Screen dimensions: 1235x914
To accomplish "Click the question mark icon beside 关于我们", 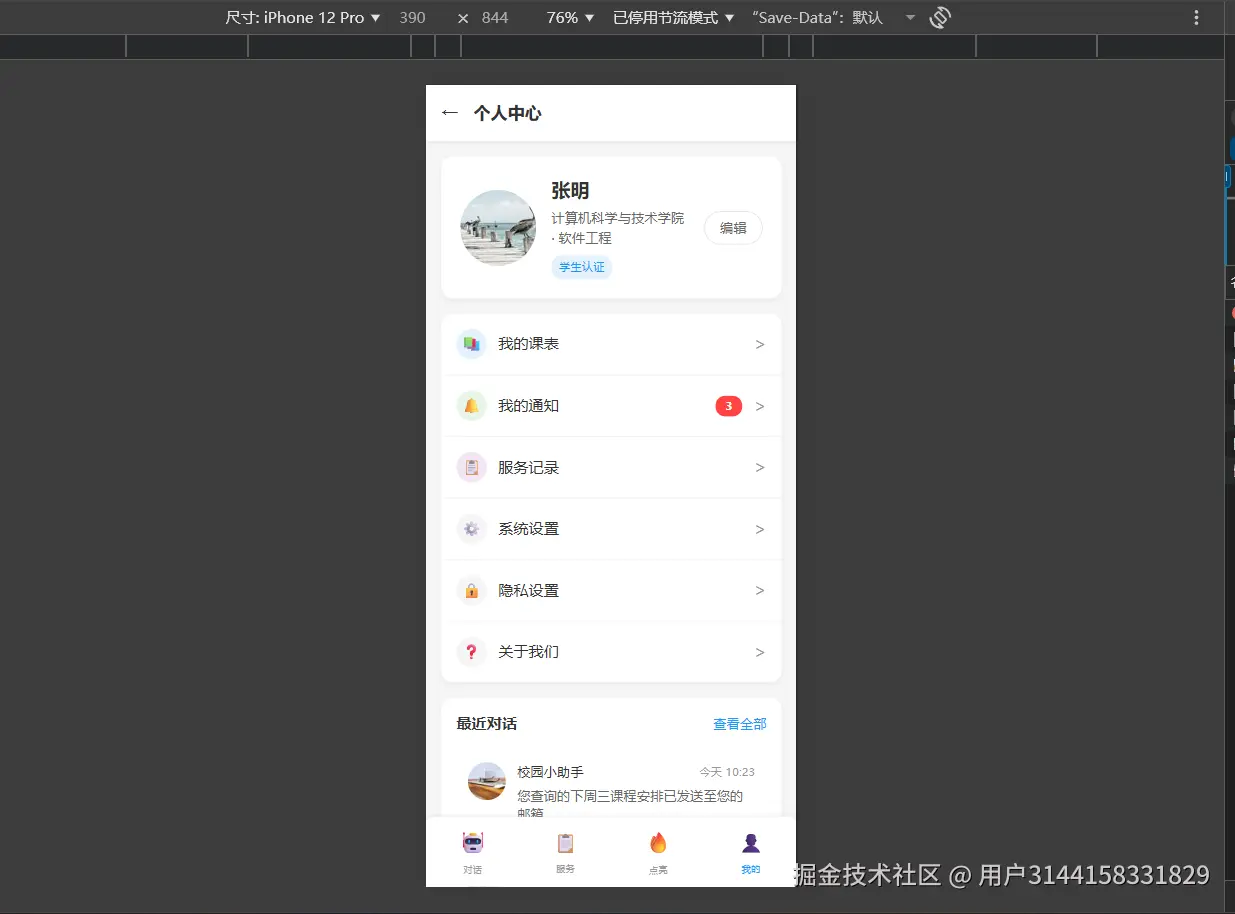I will 471,652.
